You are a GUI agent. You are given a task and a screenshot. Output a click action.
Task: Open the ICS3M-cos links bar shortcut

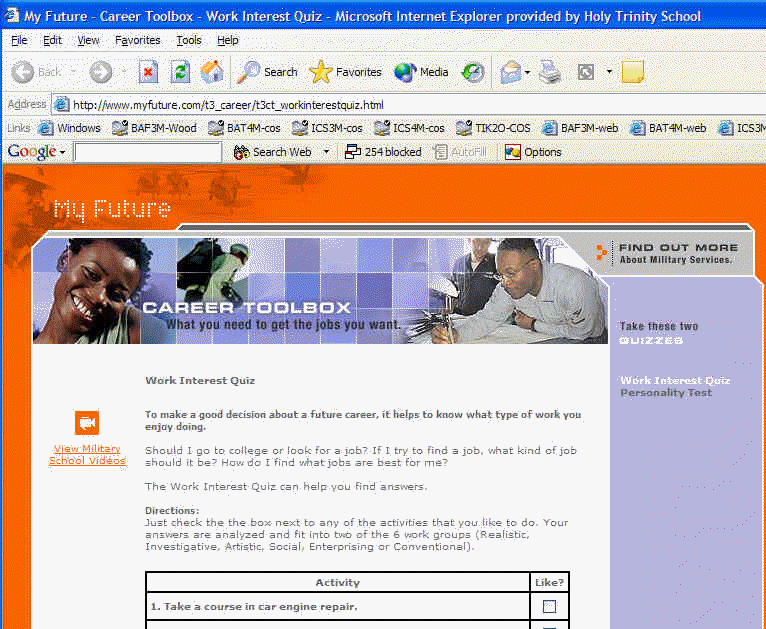327,128
